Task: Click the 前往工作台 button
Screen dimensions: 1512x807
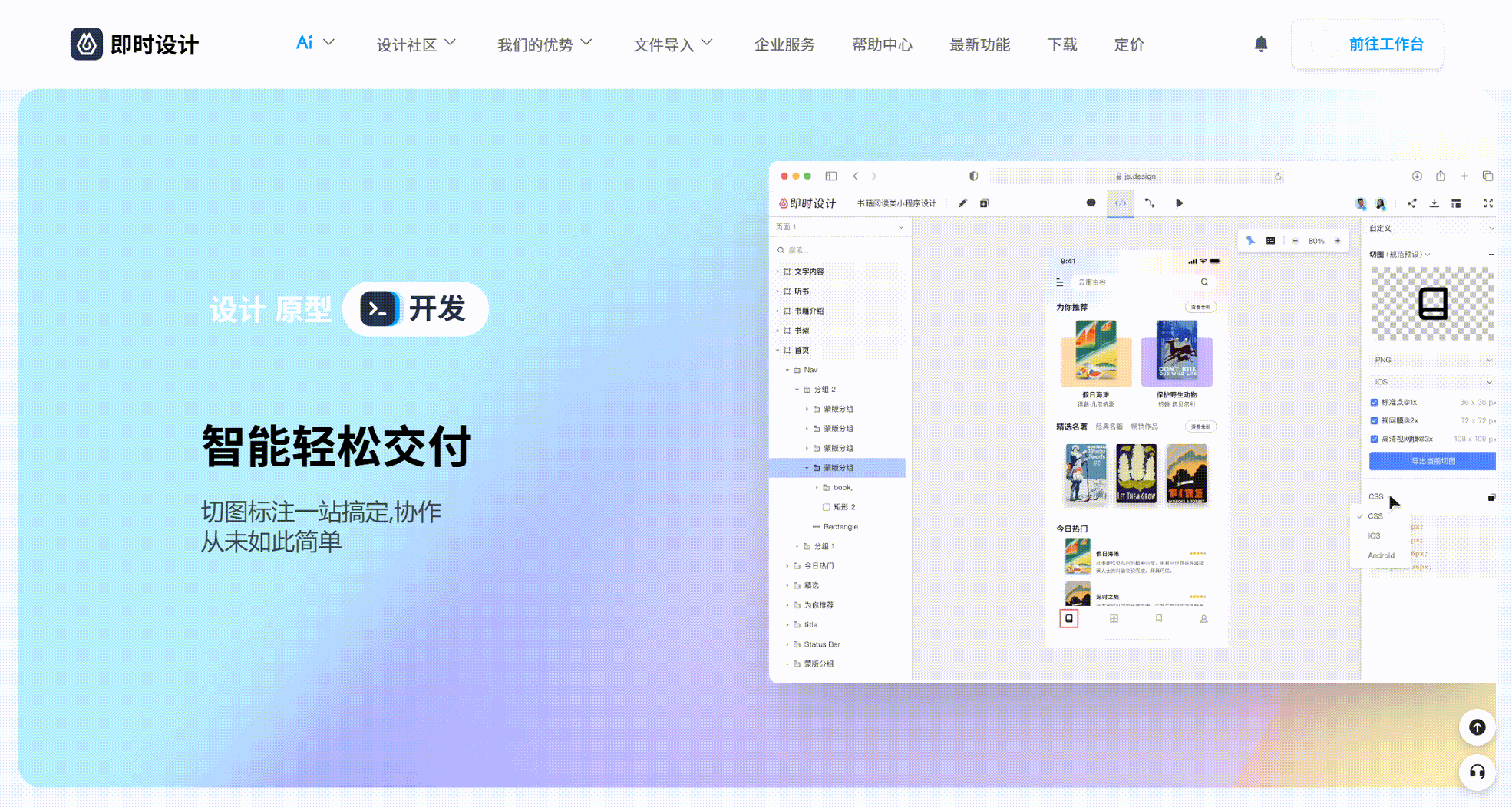Action: point(1368,44)
